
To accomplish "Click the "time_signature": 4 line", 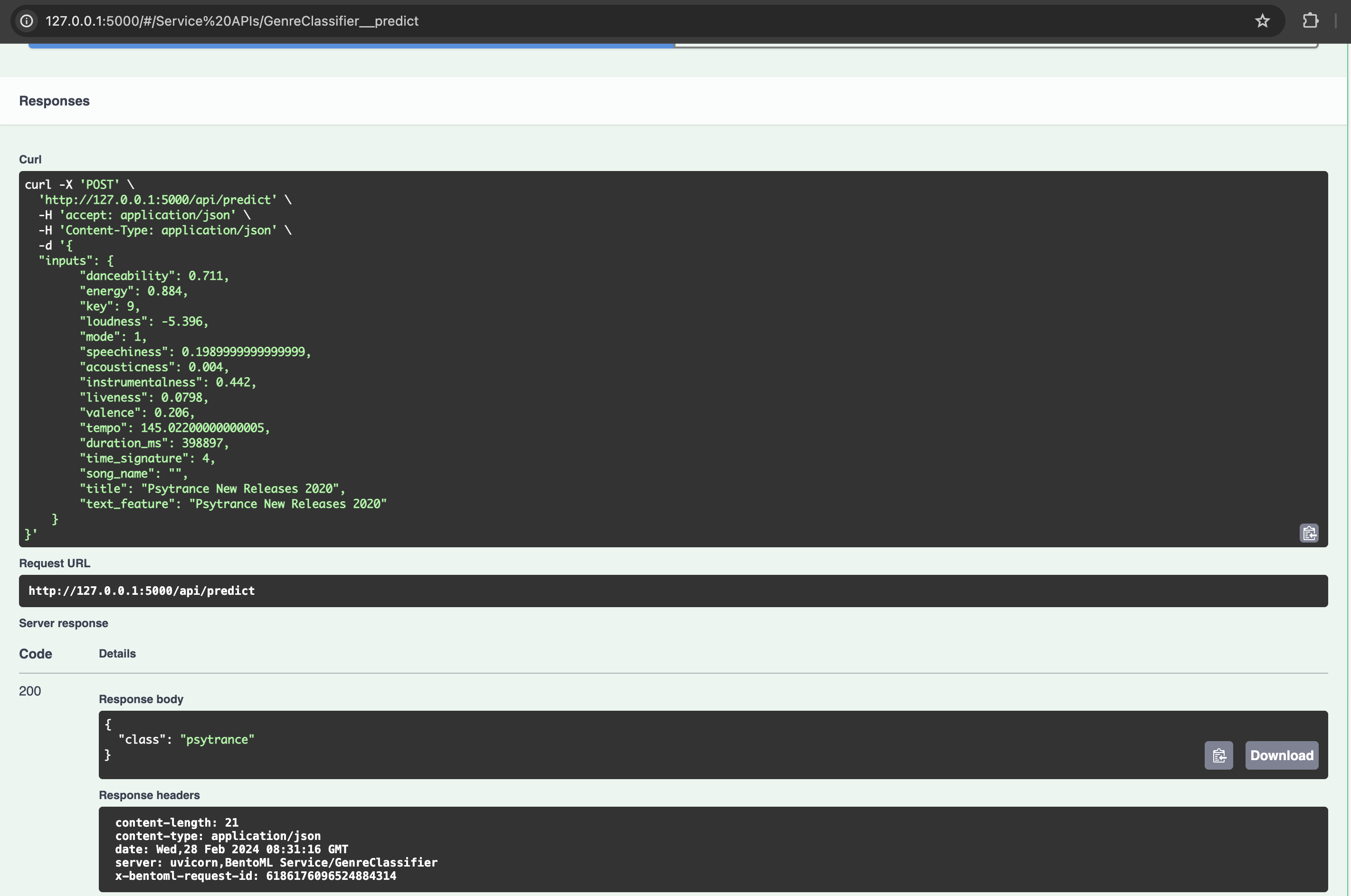I will point(147,458).
